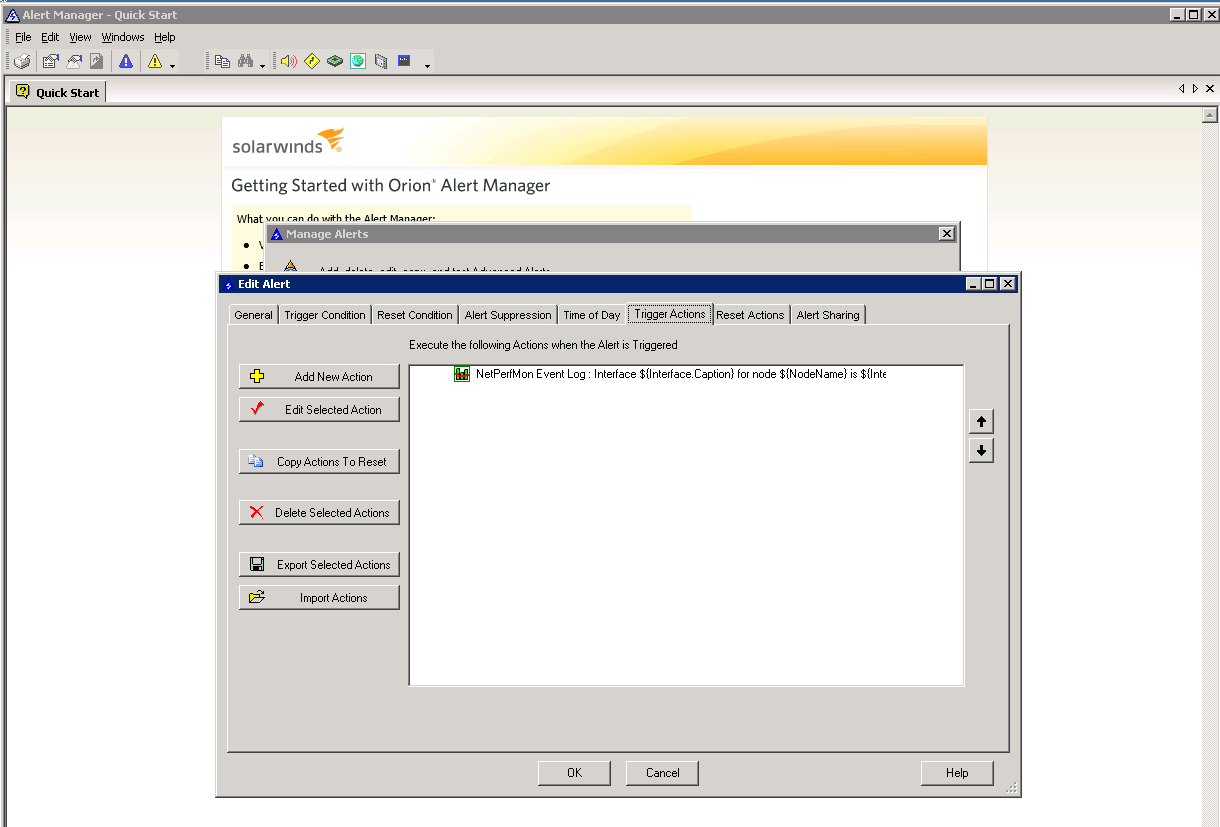Click scroll up arrow of main scrollbar

(x=1209, y=116)
